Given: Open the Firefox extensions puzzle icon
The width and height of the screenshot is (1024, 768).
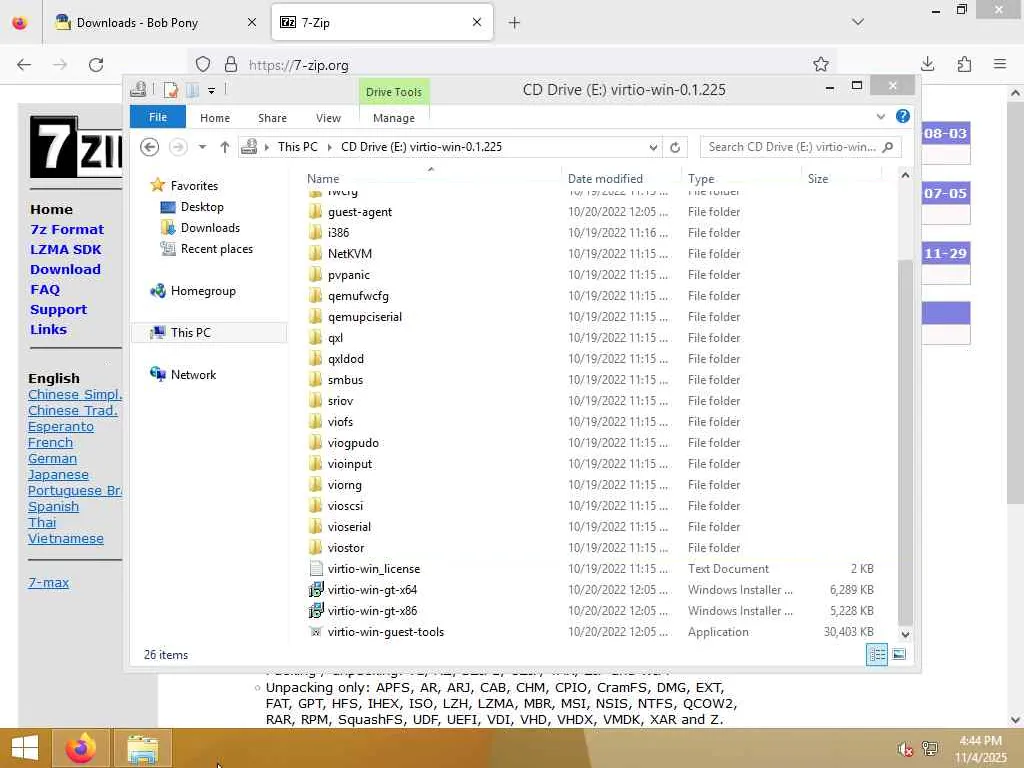Looking at the screenshot, I should (x=964, y=64).
